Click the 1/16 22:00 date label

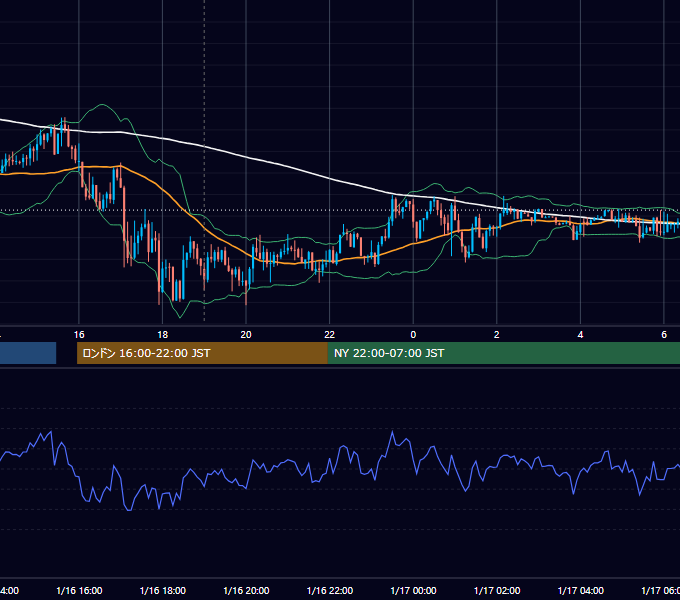click(x=330, y=591)
